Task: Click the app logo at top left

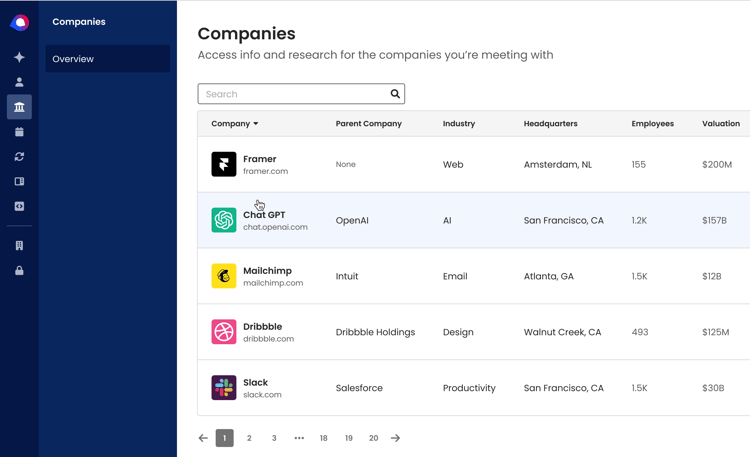Action: pyautogui.click(x=20, y=22)
